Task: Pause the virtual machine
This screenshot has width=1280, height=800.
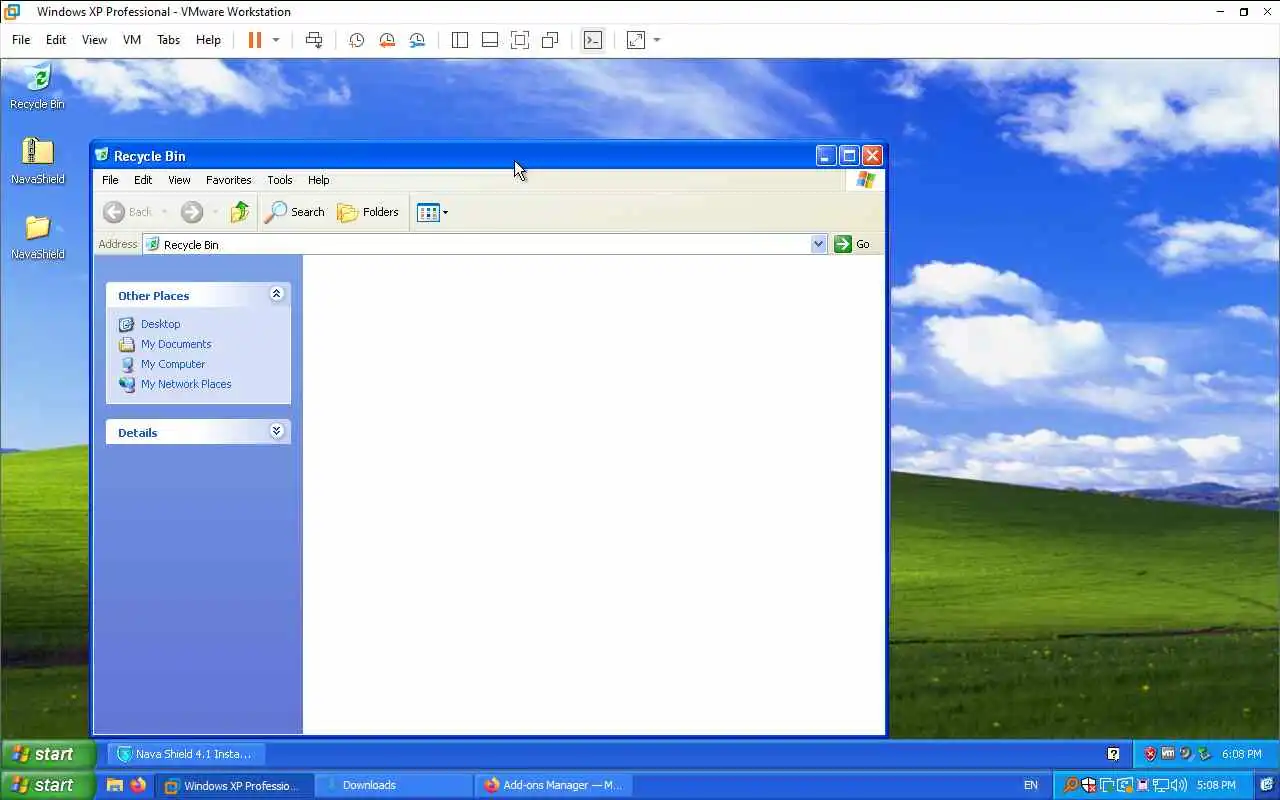Action: tap(254, 40)
